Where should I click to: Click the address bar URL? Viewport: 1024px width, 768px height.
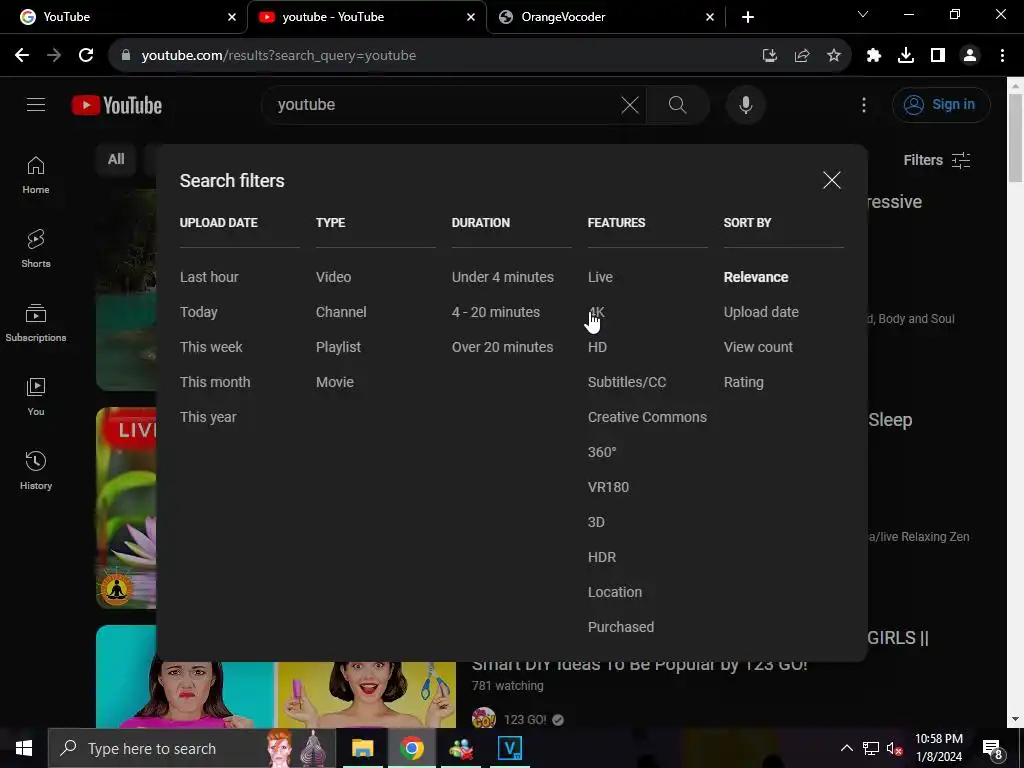[x=278, y=56]
